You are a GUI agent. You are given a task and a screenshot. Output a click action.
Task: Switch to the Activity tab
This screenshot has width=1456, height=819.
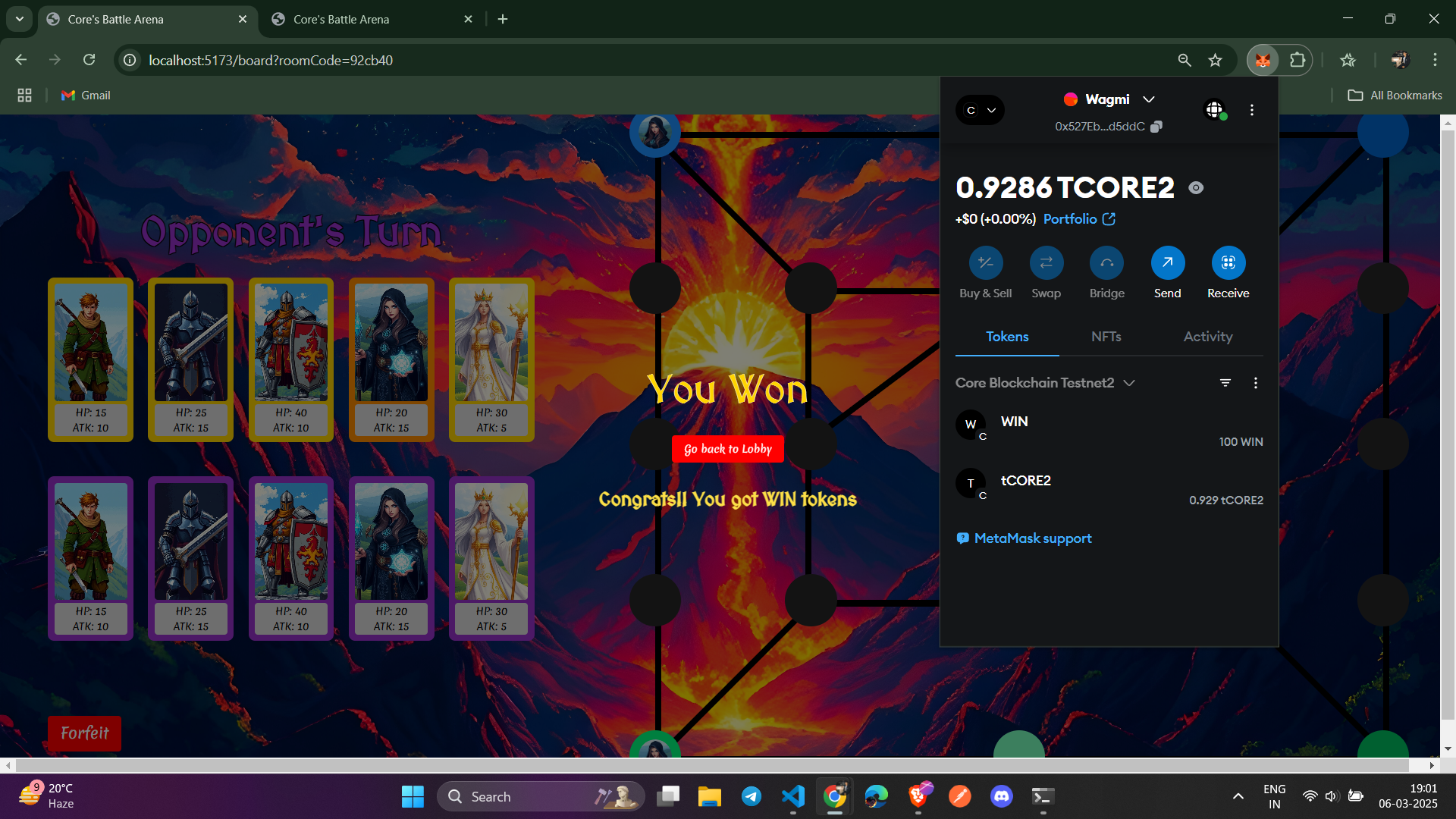(1208, 337)
